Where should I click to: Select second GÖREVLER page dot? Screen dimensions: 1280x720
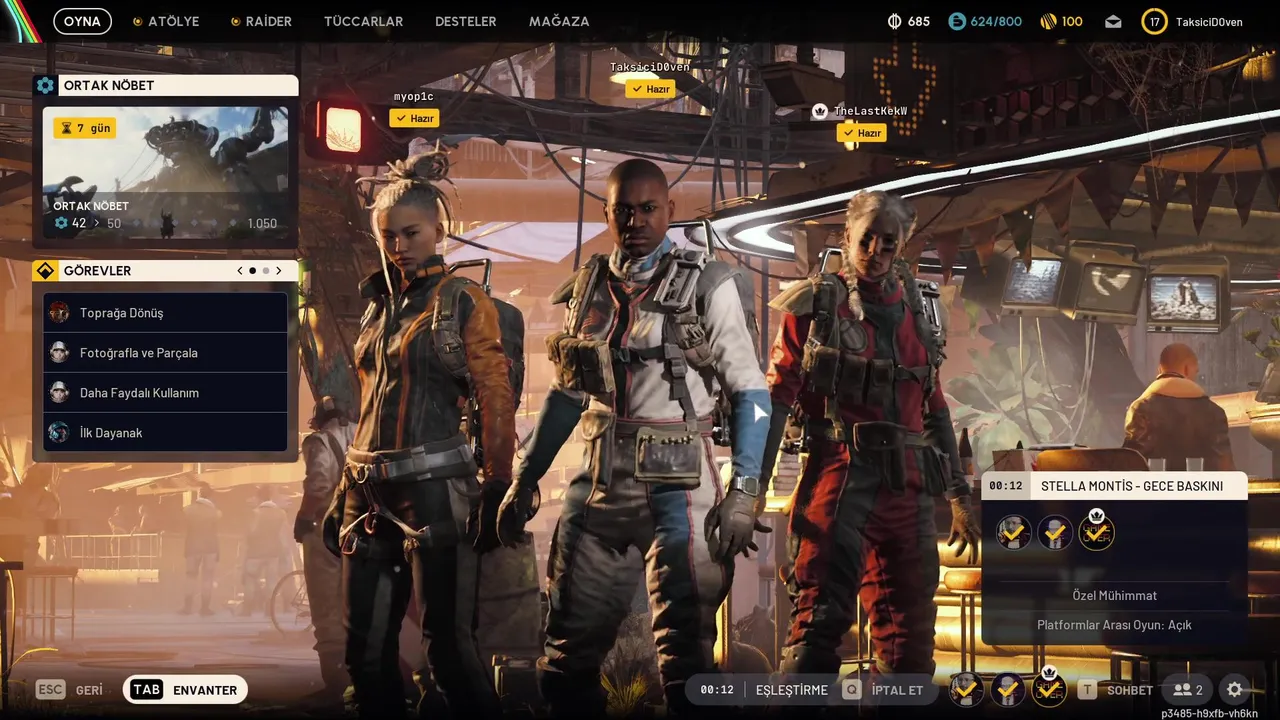pyautogui.click(x=265, y=271)
